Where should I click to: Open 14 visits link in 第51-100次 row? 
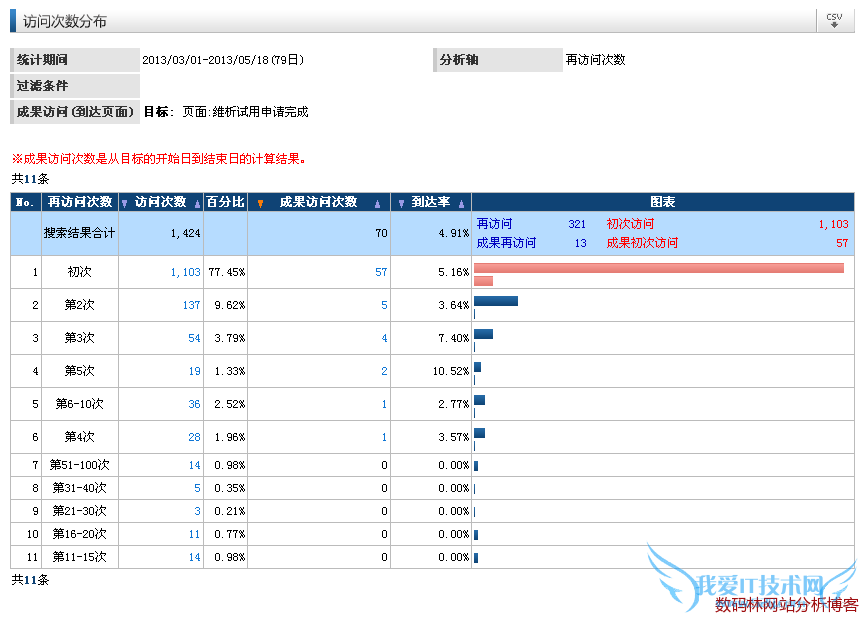pyautogui.click(x=194, y=465)
